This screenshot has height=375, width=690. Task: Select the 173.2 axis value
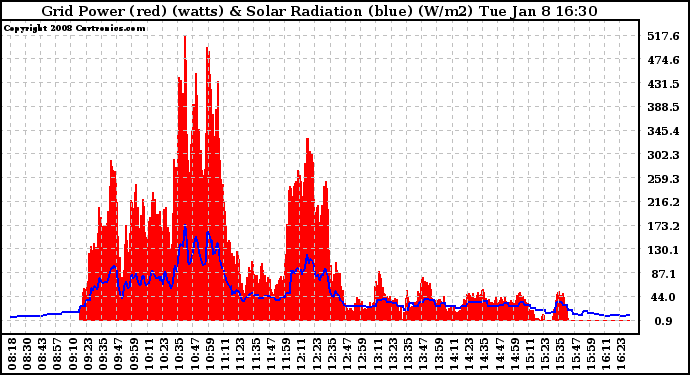(x=663, y=226)
